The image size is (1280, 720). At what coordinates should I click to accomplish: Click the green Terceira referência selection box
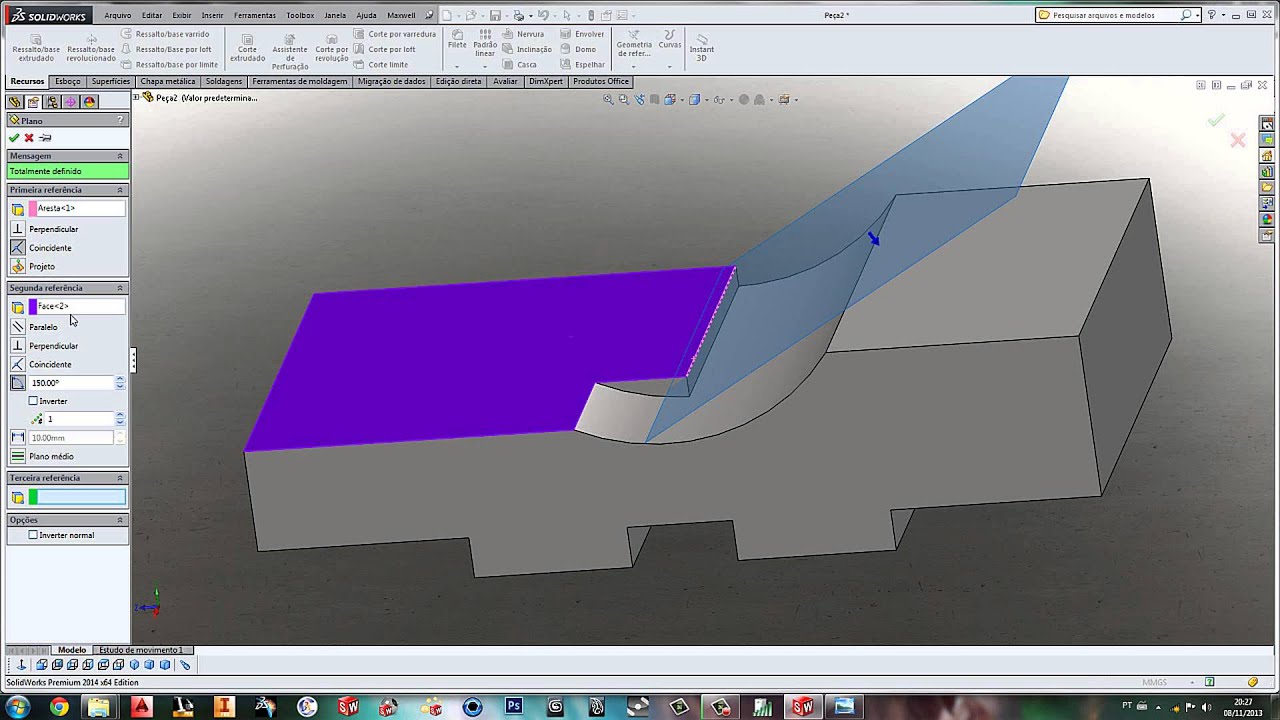(77, 497)
